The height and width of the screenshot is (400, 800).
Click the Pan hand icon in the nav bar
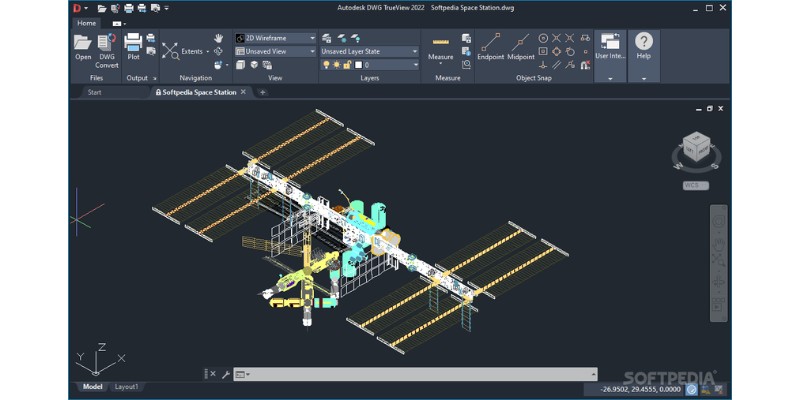[719, 243]
